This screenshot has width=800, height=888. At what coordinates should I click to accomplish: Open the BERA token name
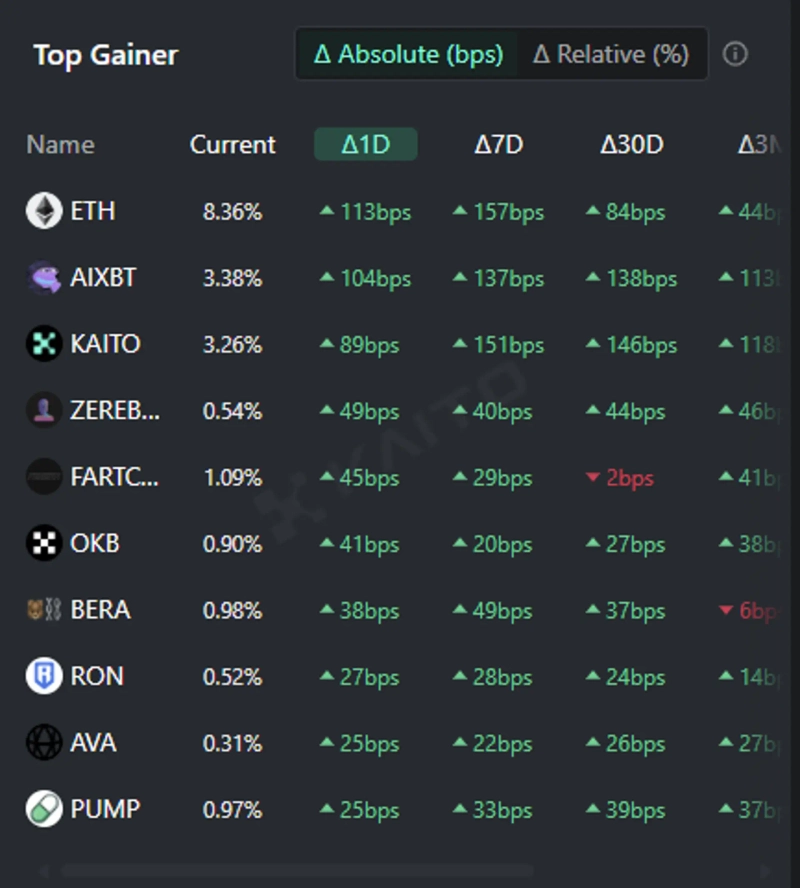(x=100, y=610)
